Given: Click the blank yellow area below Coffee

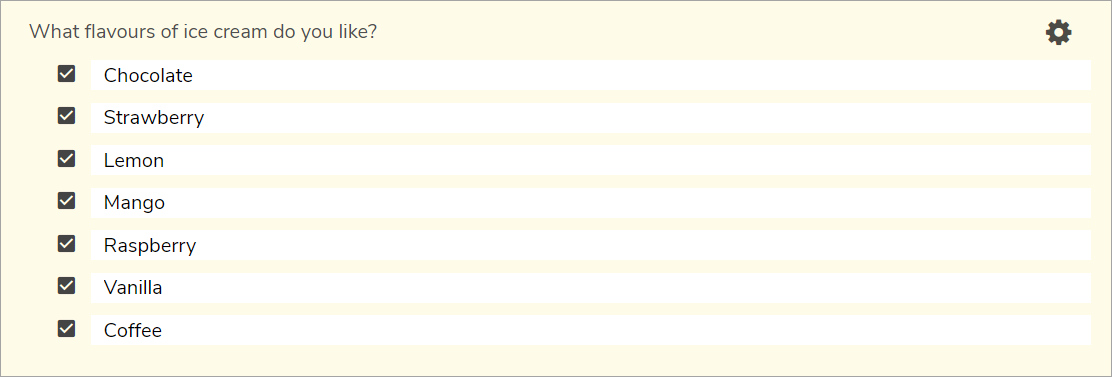Looking at the screenshot, I should pos(555,360).
